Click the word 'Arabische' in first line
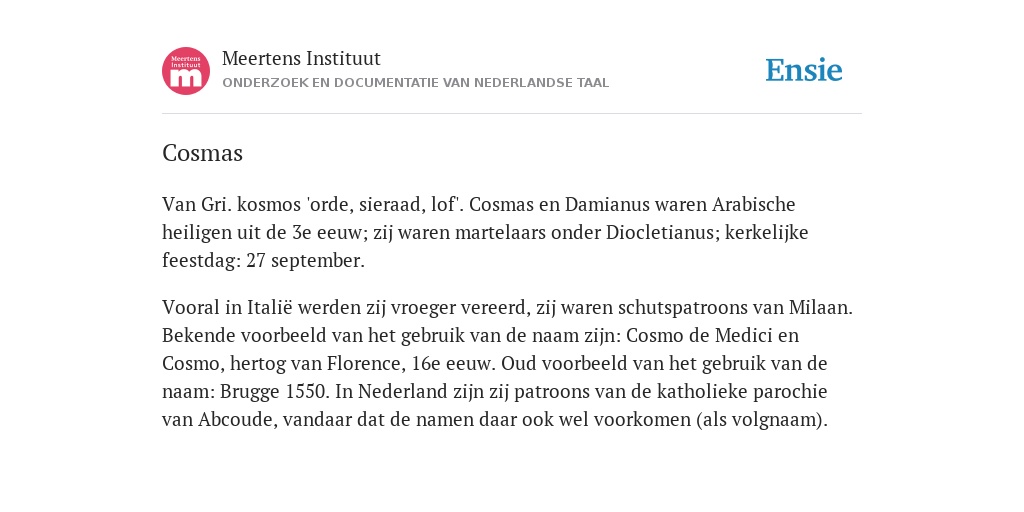Screen dimensions: 1024x512 tap(754, 204)
